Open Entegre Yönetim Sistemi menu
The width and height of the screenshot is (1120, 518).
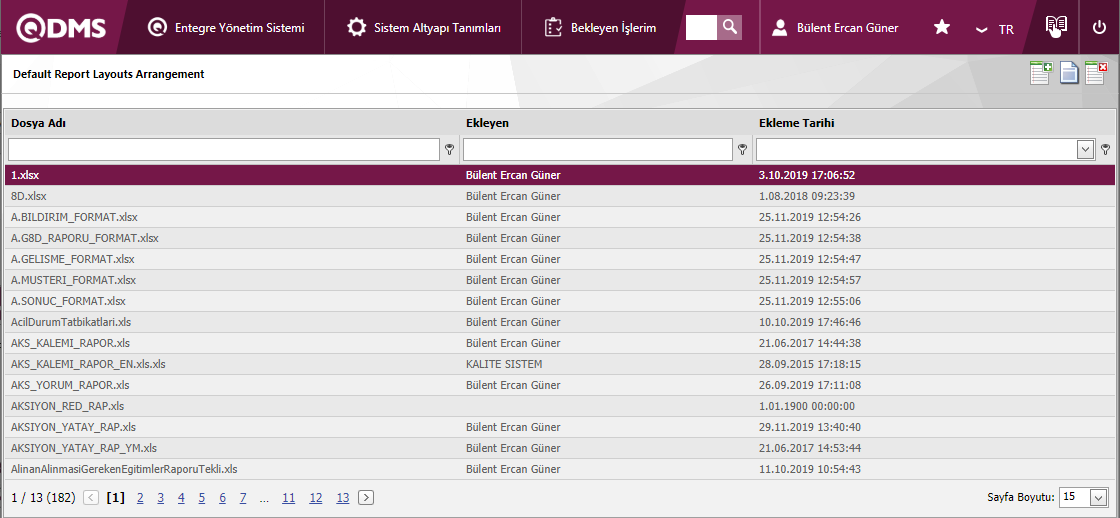226,28
